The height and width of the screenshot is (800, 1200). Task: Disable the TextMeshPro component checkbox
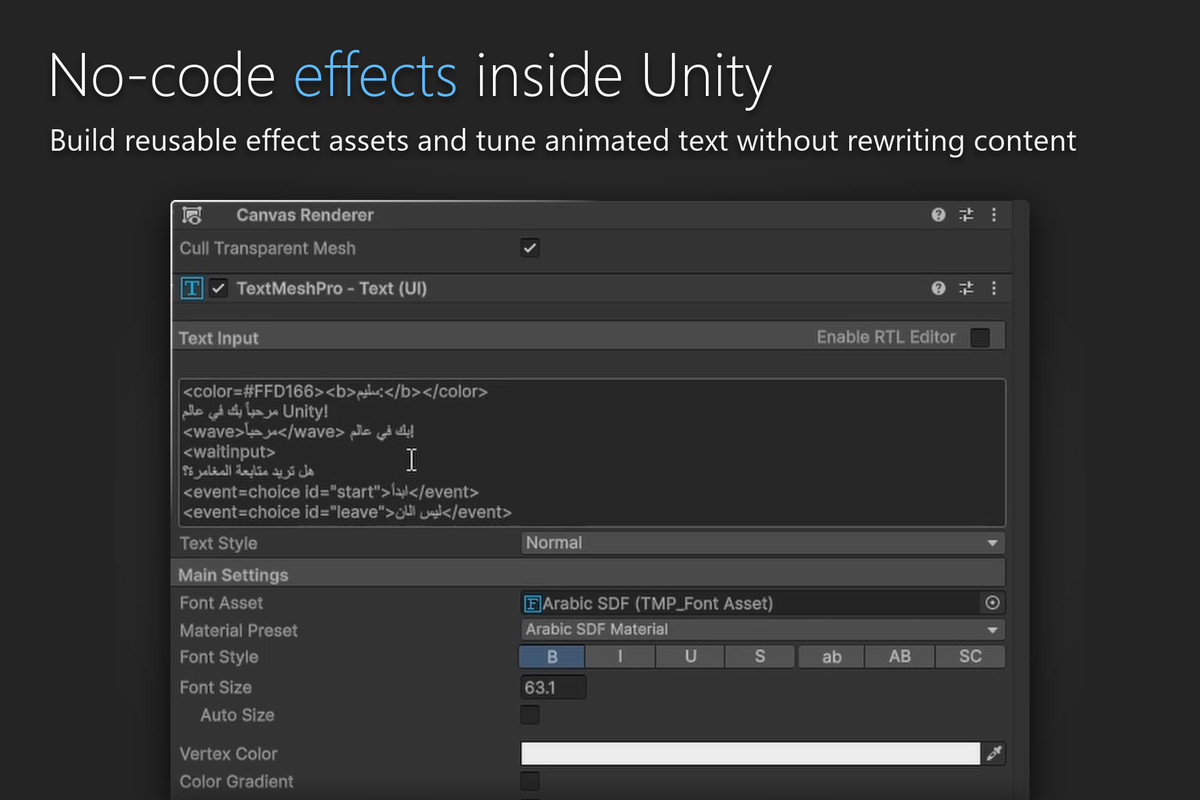click(x=219, y=288)
